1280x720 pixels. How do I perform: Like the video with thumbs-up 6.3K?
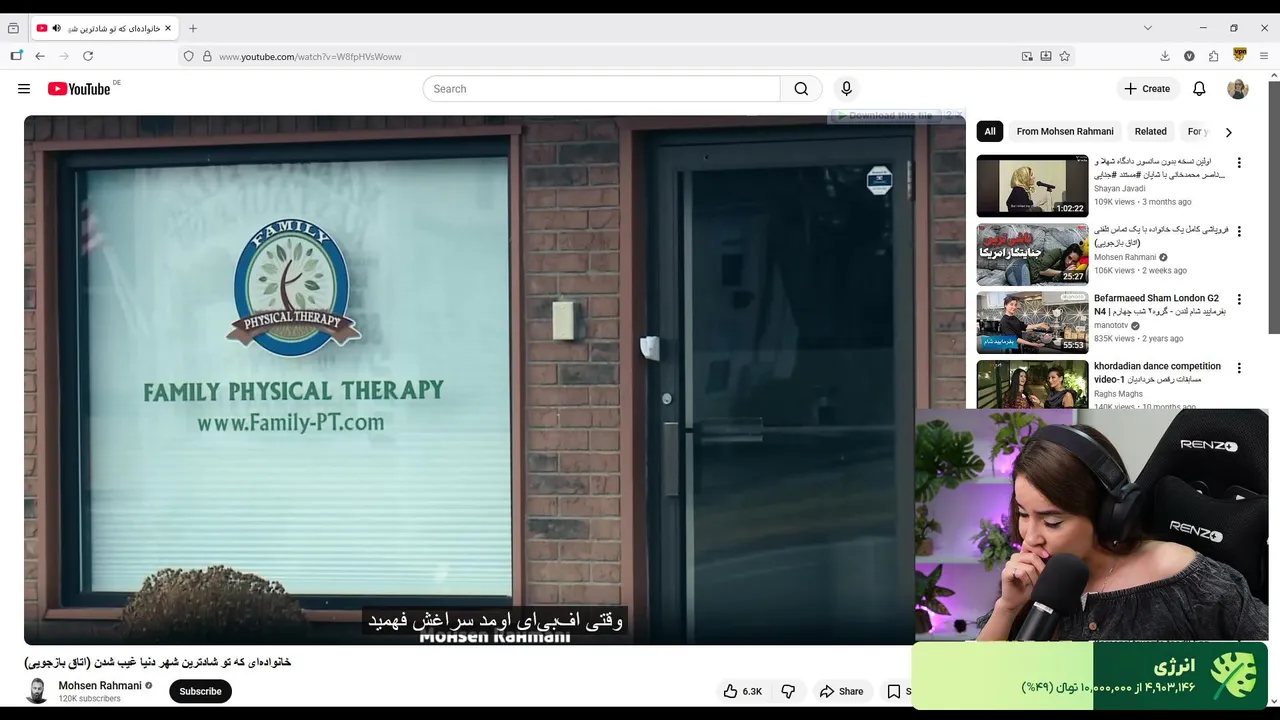point(743,691)
